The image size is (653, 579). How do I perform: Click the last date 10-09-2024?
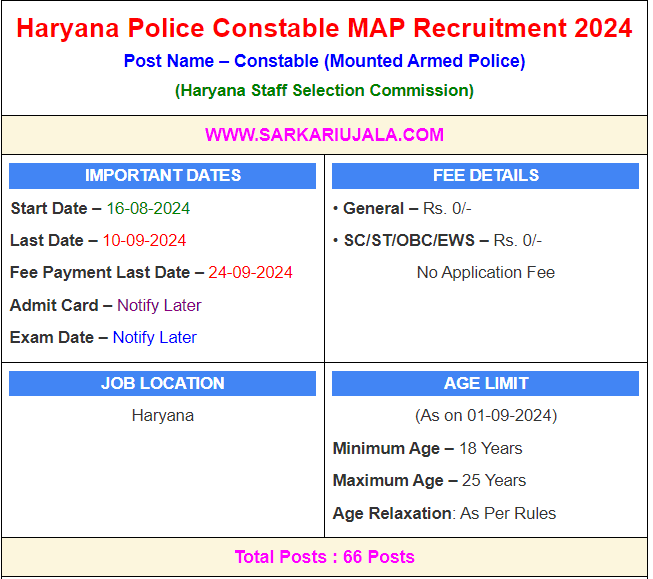pos(144,240)
